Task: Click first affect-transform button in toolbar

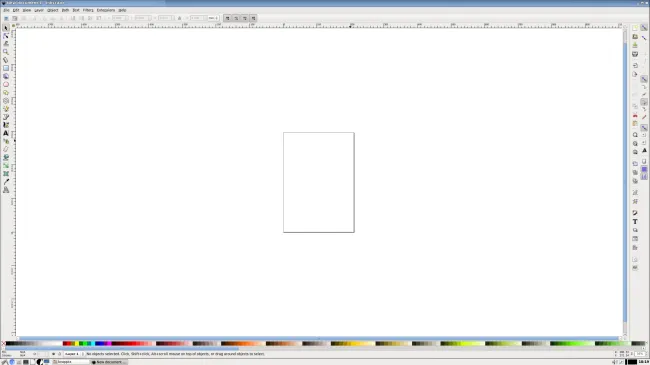Action: [x=227, y=18]
